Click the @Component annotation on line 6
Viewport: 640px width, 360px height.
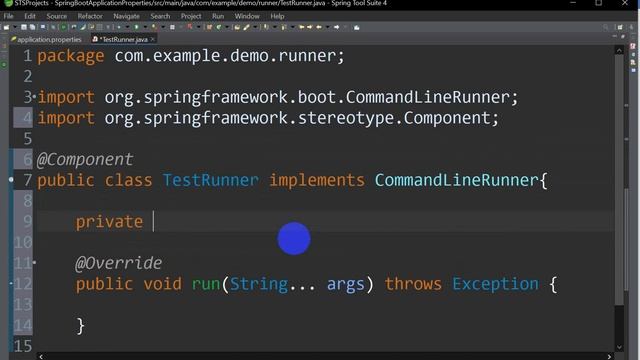[x=85, y=160]
